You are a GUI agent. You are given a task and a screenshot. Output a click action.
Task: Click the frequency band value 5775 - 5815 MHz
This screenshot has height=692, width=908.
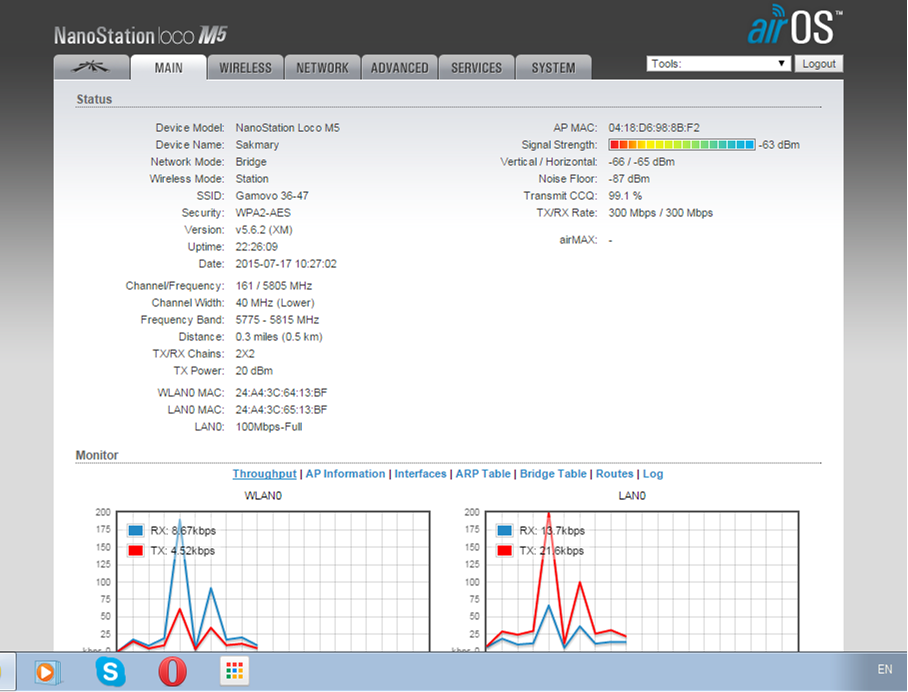tap(277, 320)
